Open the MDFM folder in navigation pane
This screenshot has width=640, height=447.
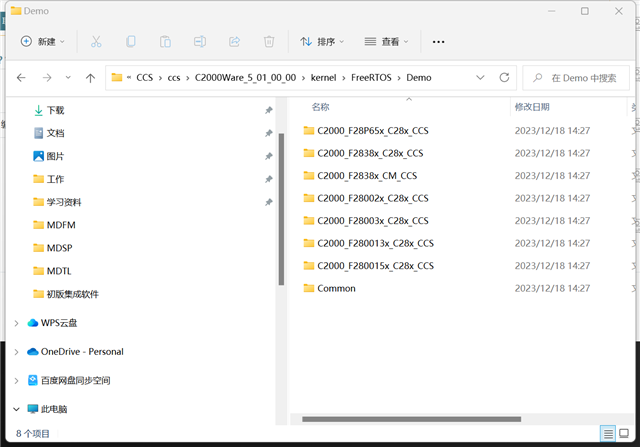click(54, 225)
